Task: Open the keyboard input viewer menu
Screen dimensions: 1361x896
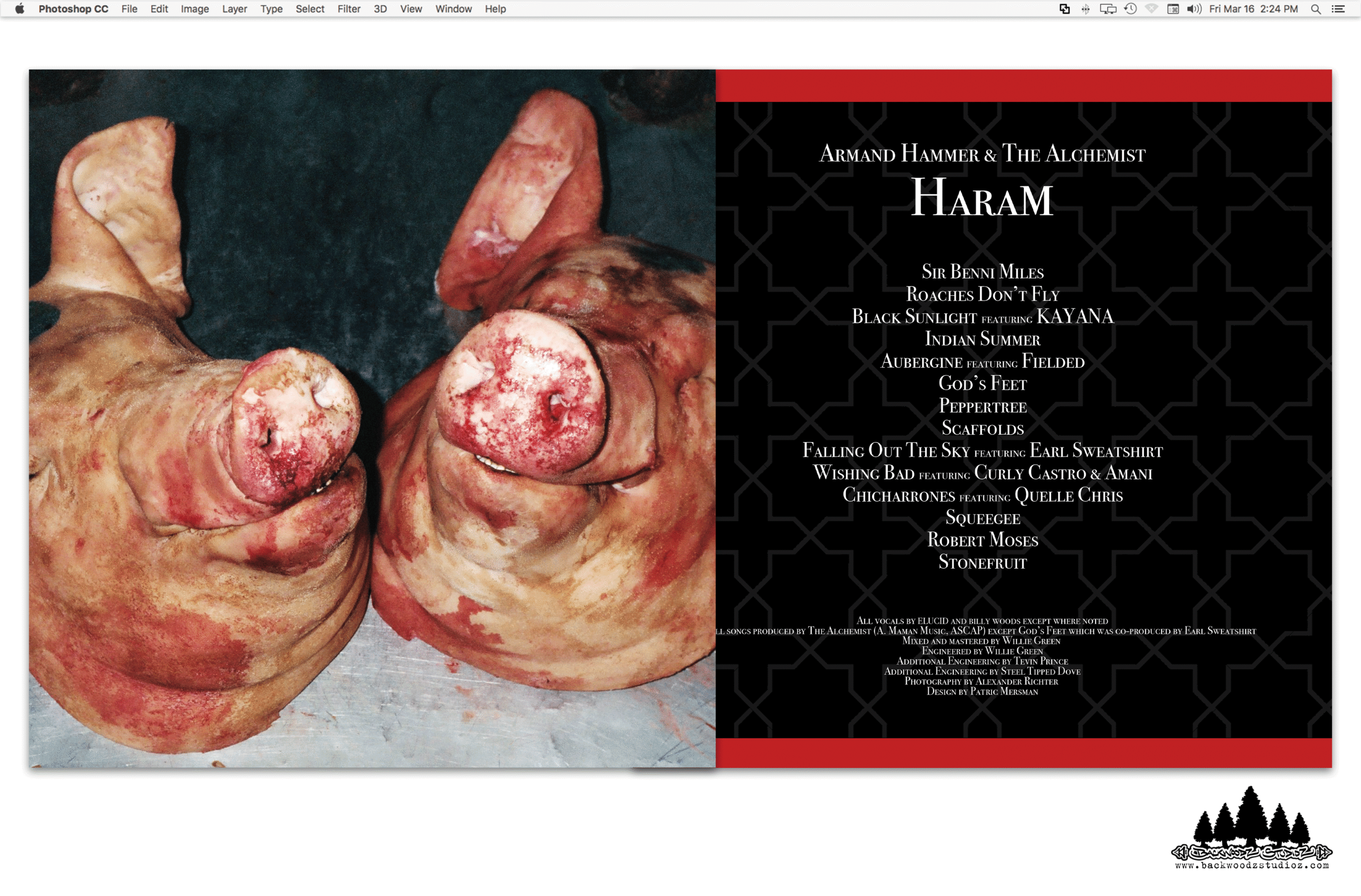Action: 1173,9
